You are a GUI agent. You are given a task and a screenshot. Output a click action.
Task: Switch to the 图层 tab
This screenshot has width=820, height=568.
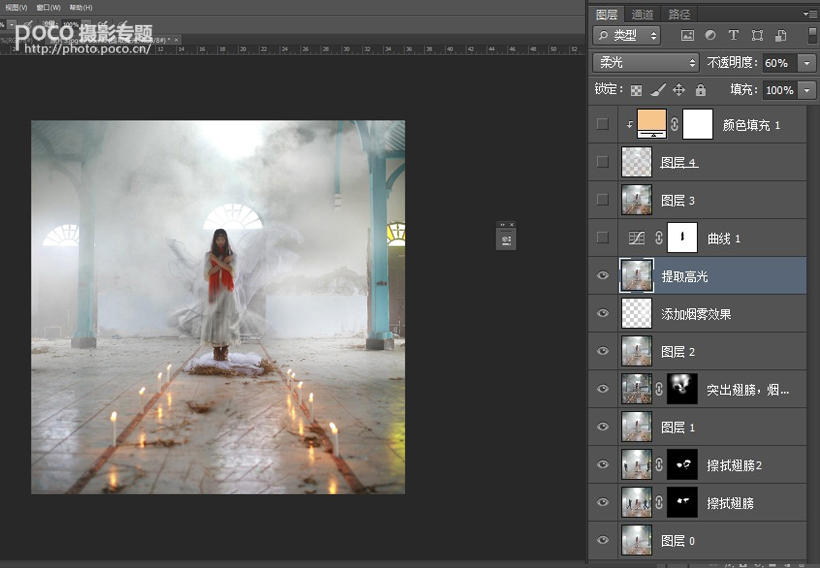pyautogui.click(x=607, y=14)
